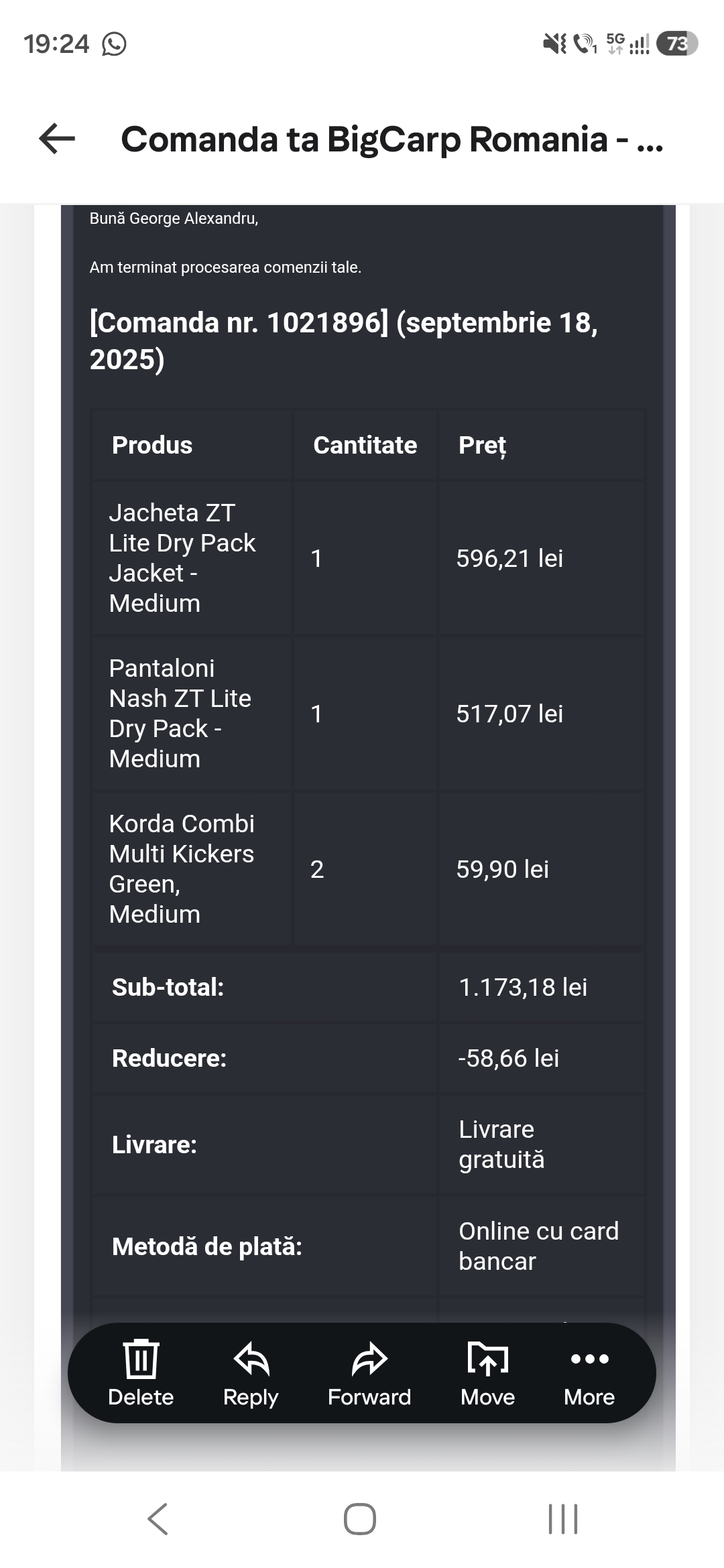Tap the Reducere value -58,66 lei
Screen dimensions: 724x1568
coord(508,1058)
